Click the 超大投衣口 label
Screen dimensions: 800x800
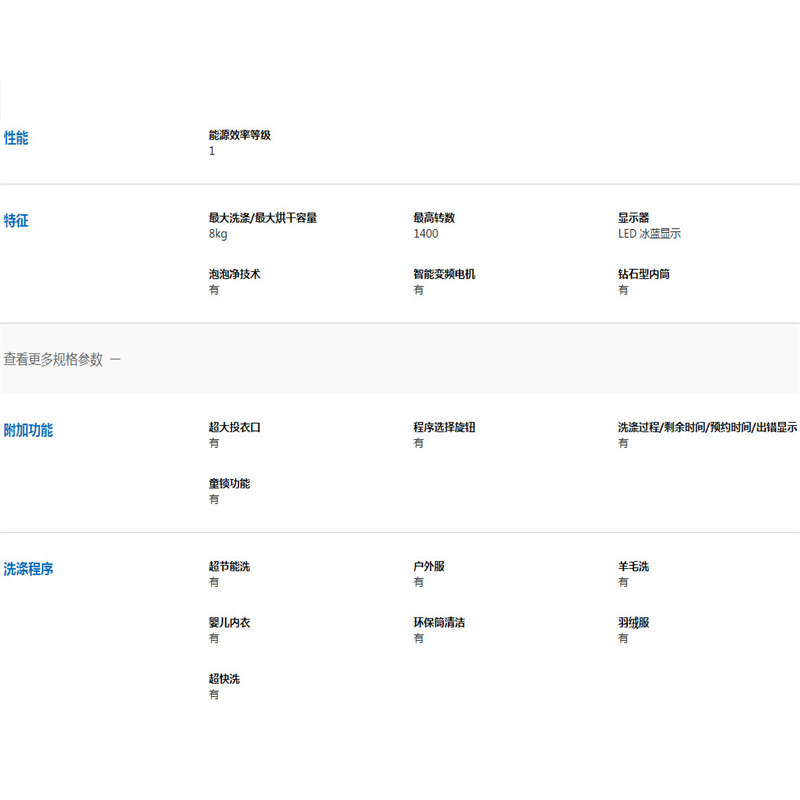coord(235,427)
